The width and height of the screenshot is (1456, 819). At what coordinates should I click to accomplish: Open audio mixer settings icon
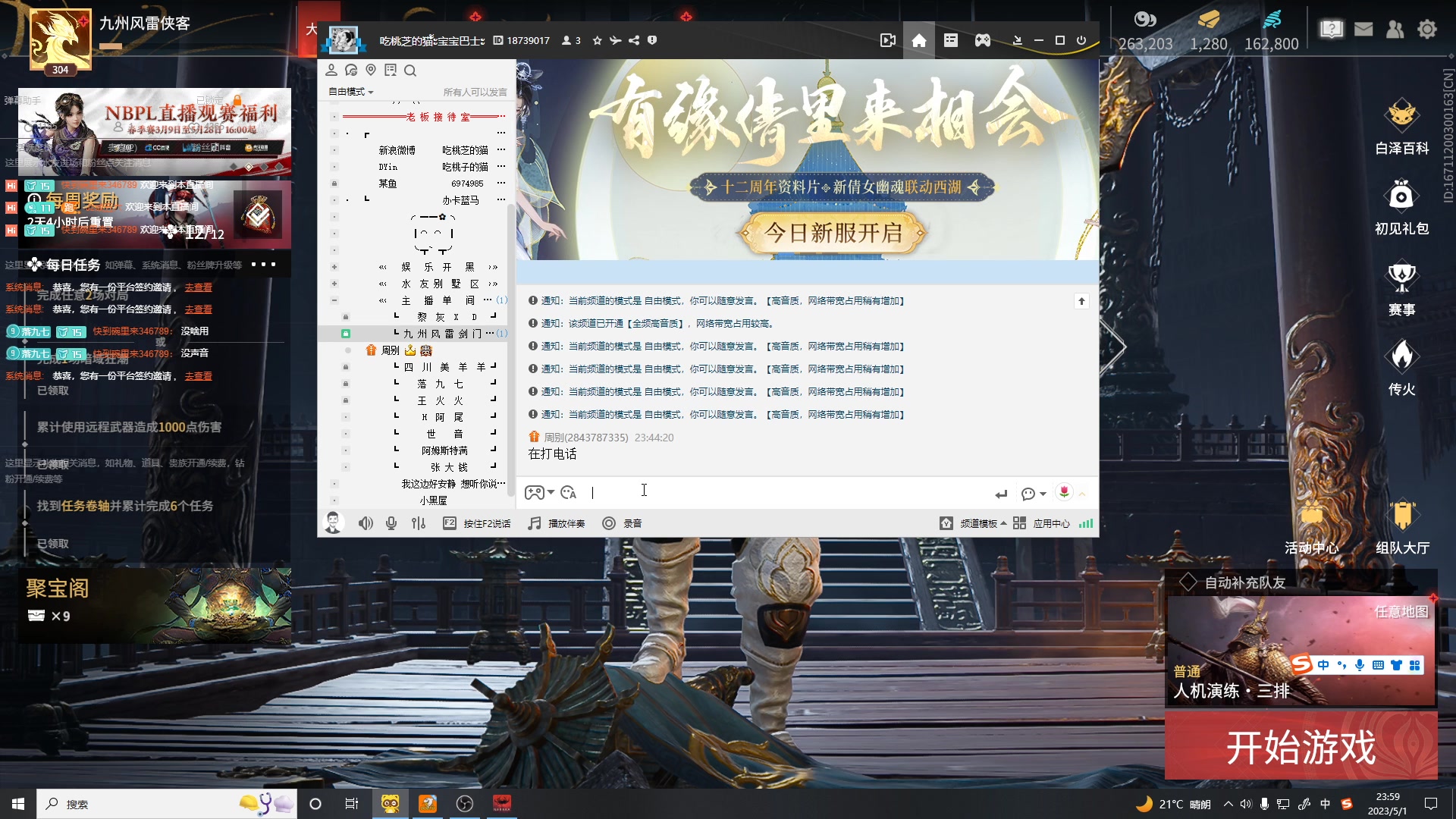click(x=419, y=523)
